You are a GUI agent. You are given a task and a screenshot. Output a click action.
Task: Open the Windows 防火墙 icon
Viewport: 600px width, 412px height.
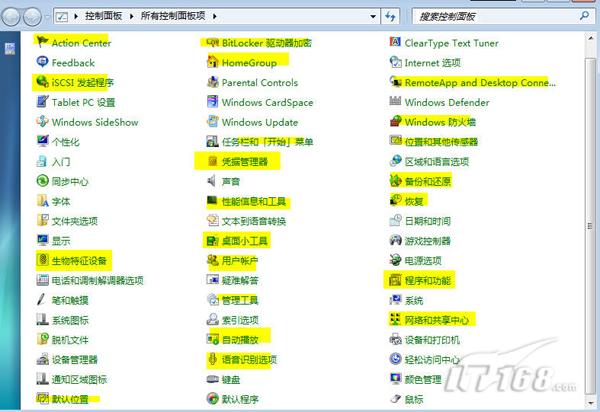395,121
